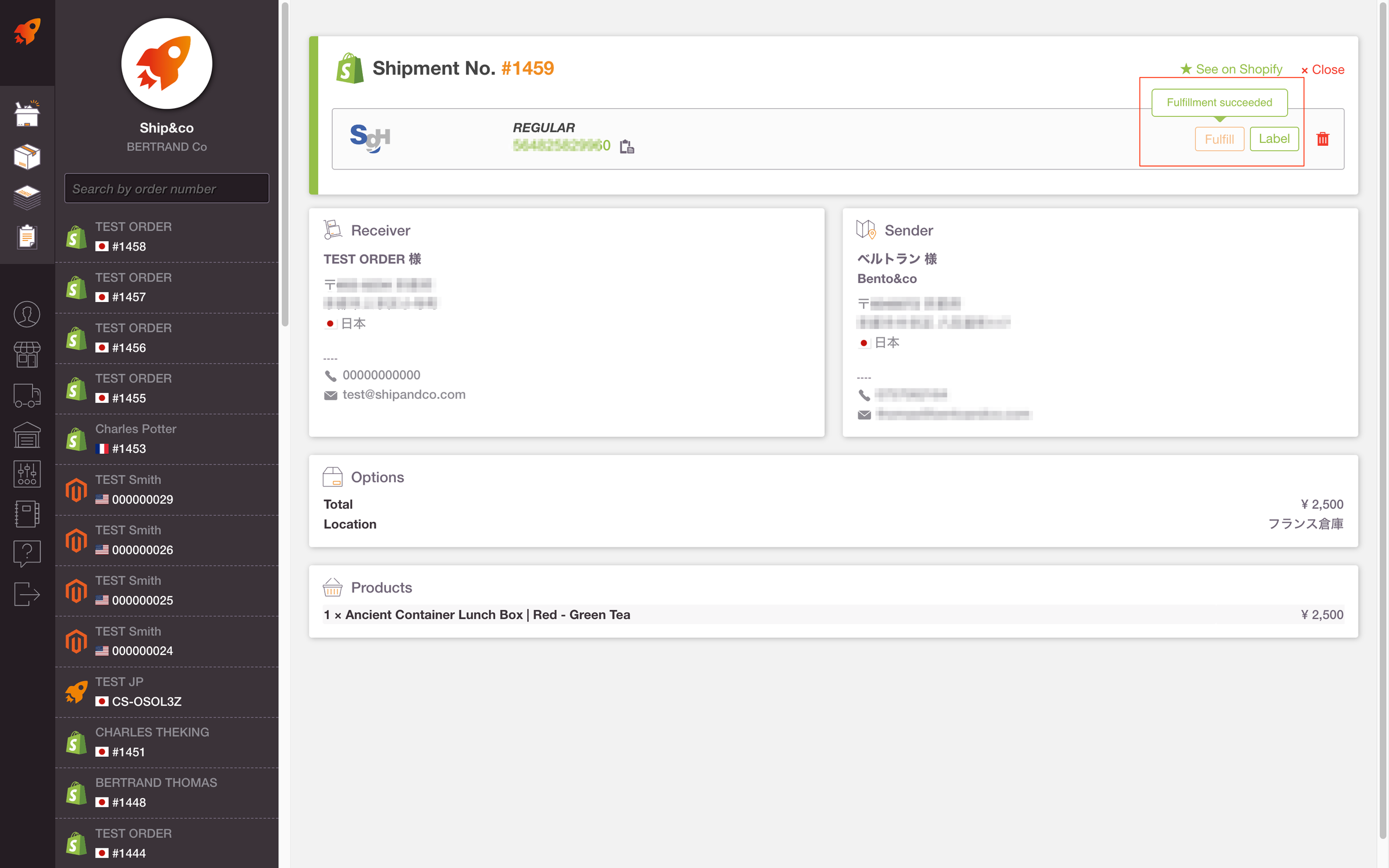The width and height of the screenshot is (1389, 868).
Task: Copy tracking number with clipboard icon
Action: [627, 146]
